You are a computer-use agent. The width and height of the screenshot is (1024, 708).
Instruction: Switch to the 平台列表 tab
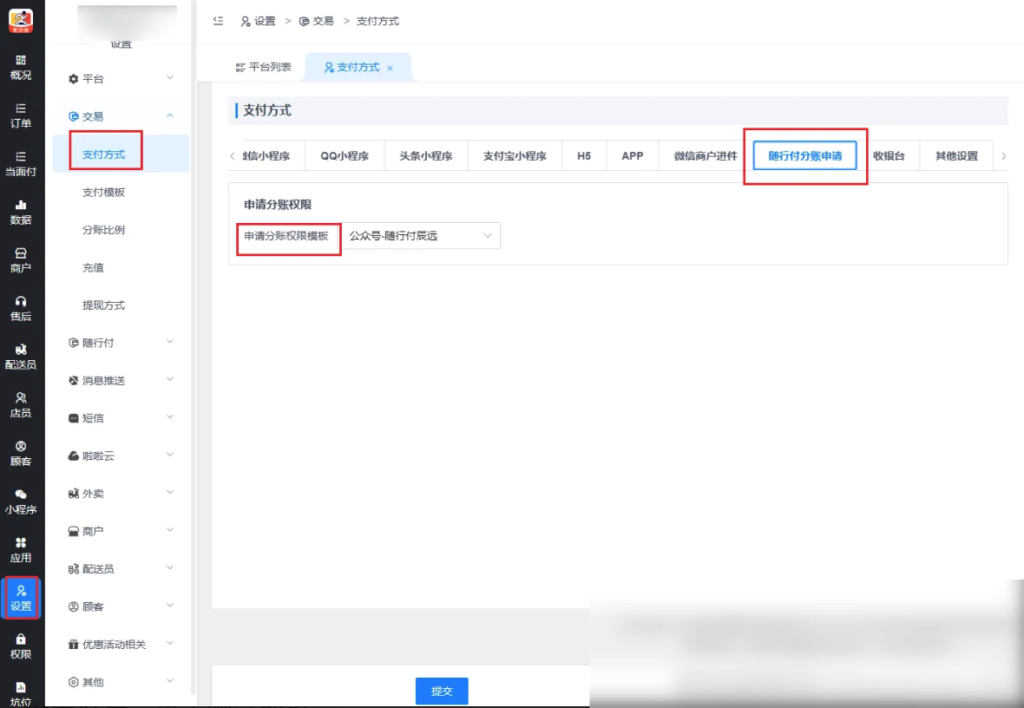(267, 67)
